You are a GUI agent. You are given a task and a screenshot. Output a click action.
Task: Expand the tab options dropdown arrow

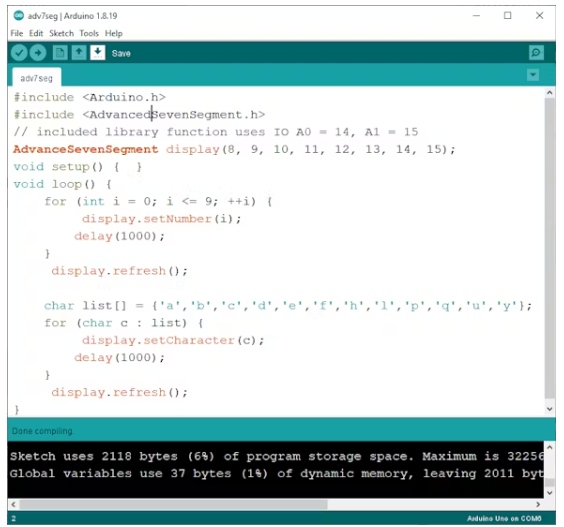(x=533, y=75)
